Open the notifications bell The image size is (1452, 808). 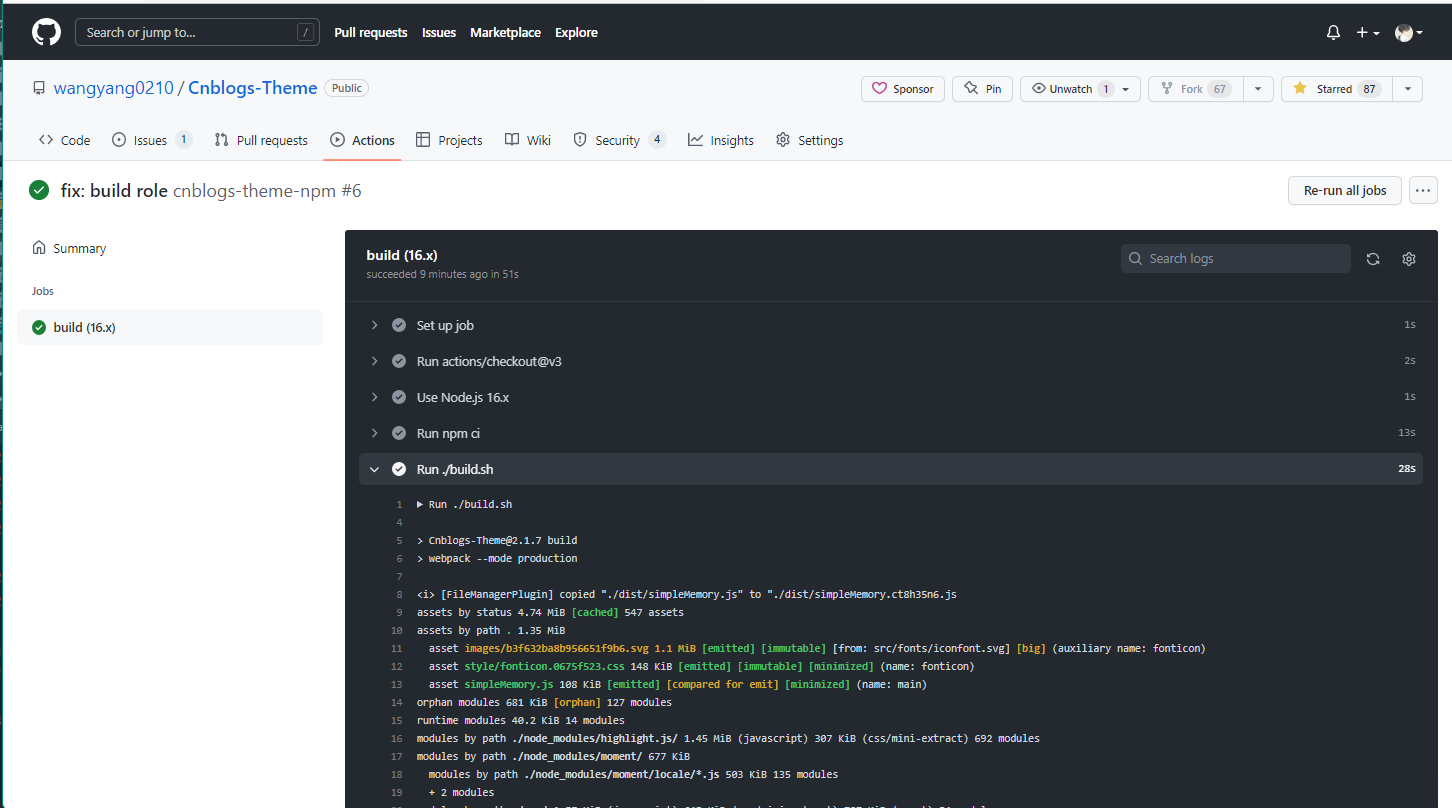(1333, 33)
